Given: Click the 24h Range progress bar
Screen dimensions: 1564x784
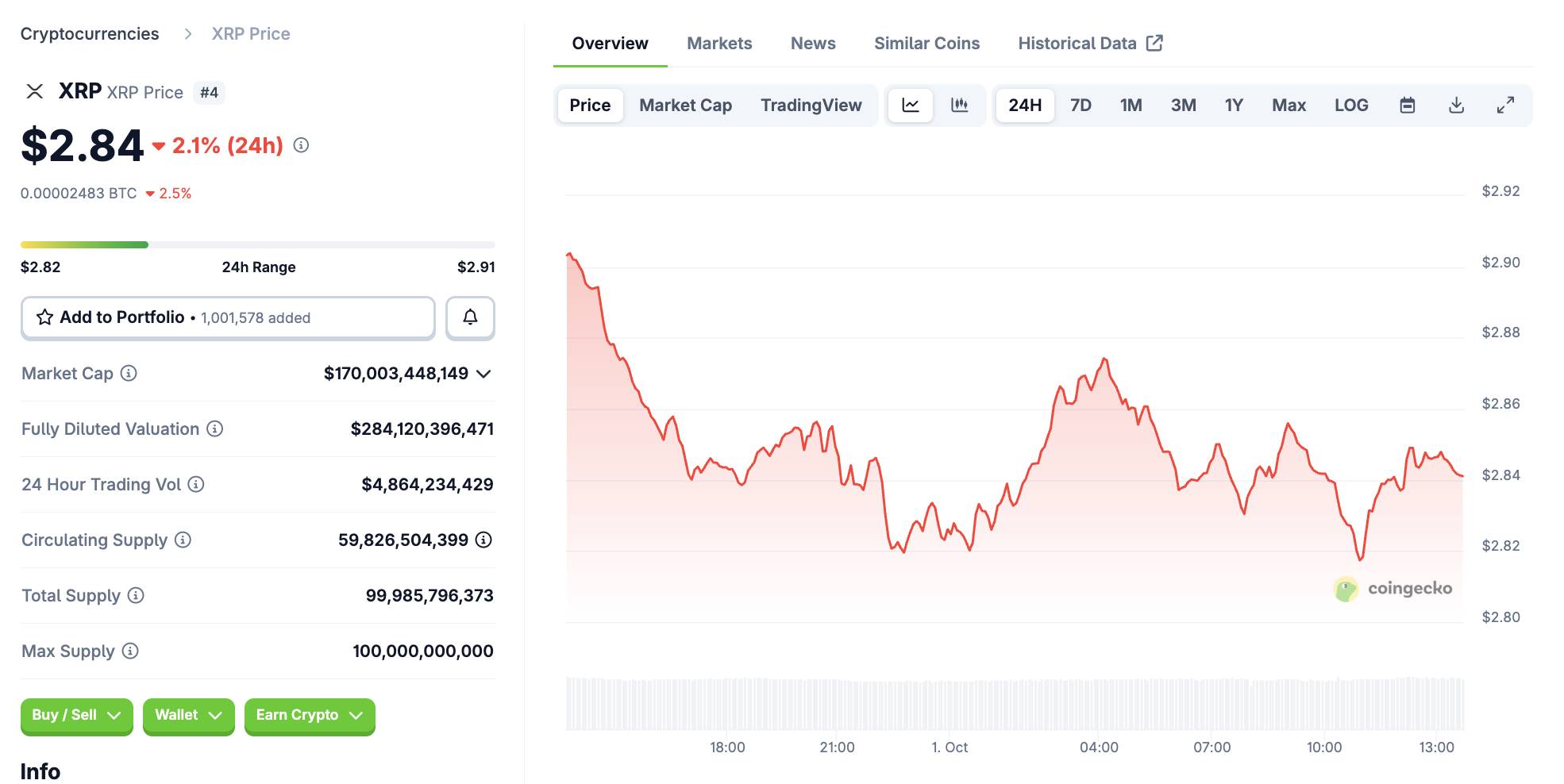Looking at the screenshot, I should click(x=257, y=245).
